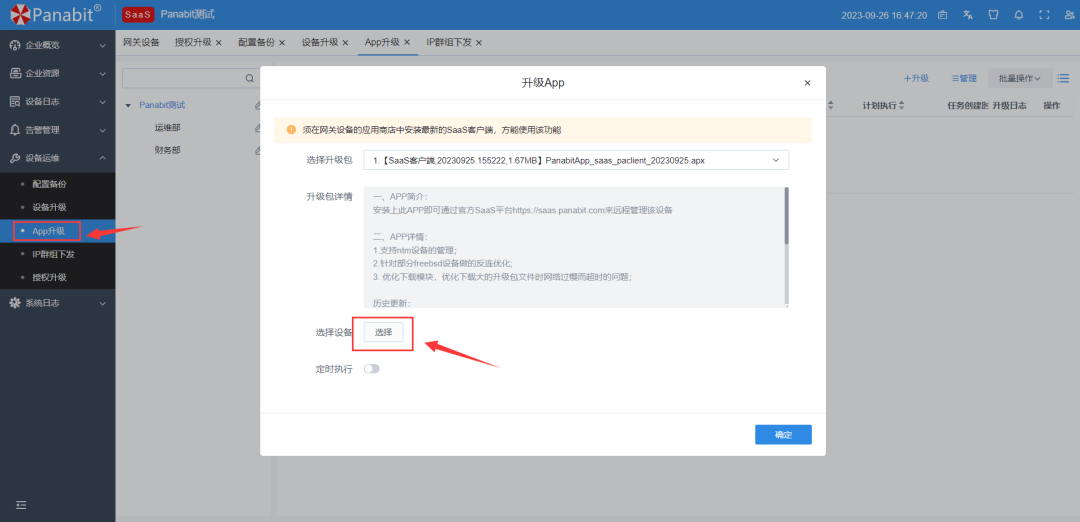The height and width of the screenshot is (522, 1080).
Task: Switch to the 网关设备 tab
Action: coord(141,42)
